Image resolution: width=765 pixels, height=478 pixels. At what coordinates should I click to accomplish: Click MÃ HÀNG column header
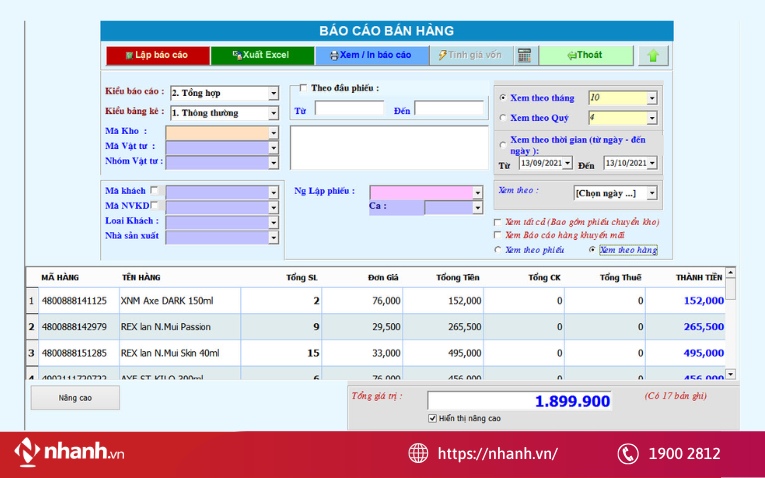pyautogui.click(x=60, y=278)
